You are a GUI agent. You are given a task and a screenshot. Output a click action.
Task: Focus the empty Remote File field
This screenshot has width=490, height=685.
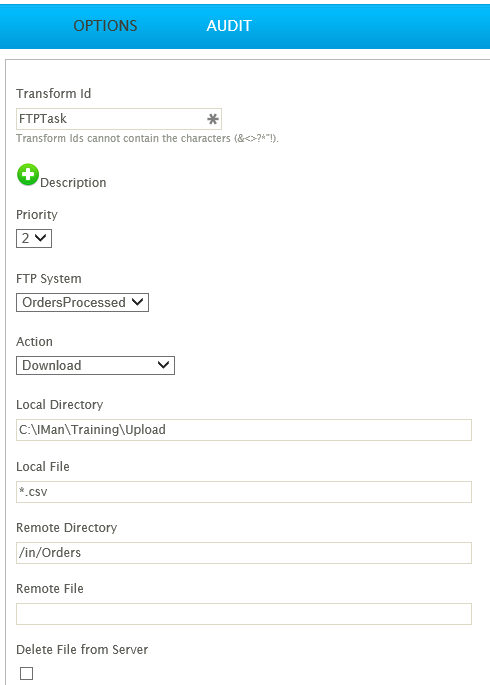(x=244, y=614)
